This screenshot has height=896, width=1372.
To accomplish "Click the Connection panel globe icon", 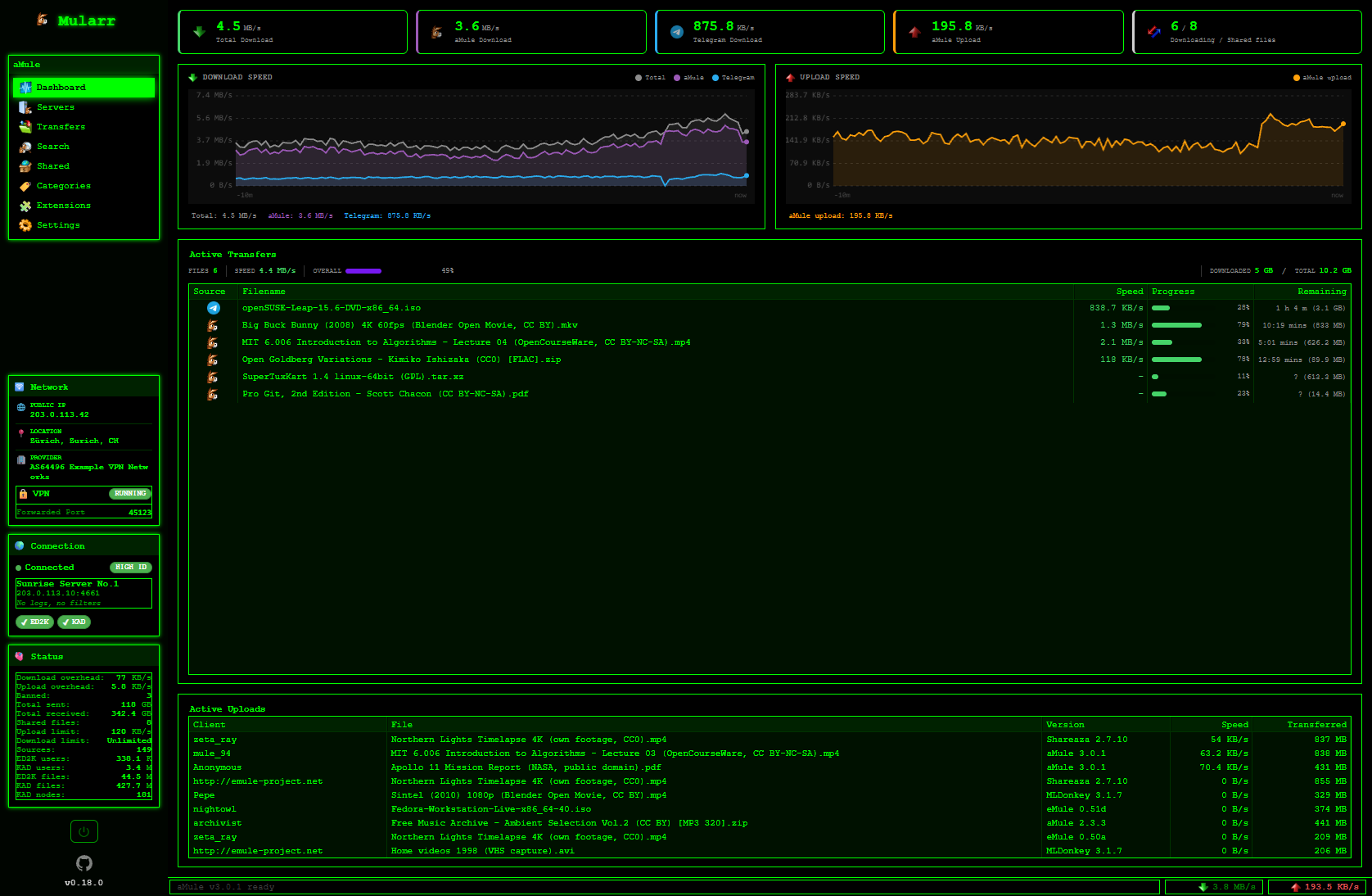I will tap(20, 546).
